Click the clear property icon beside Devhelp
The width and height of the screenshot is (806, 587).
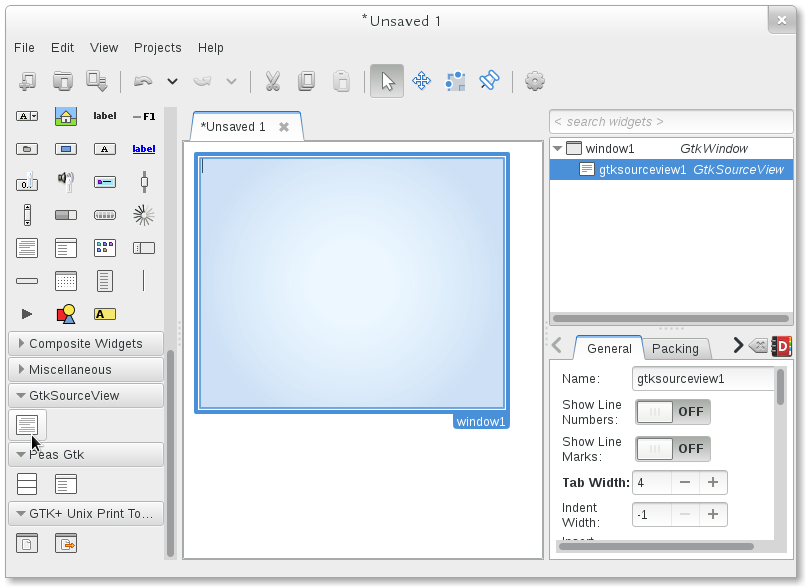(759, 346)
